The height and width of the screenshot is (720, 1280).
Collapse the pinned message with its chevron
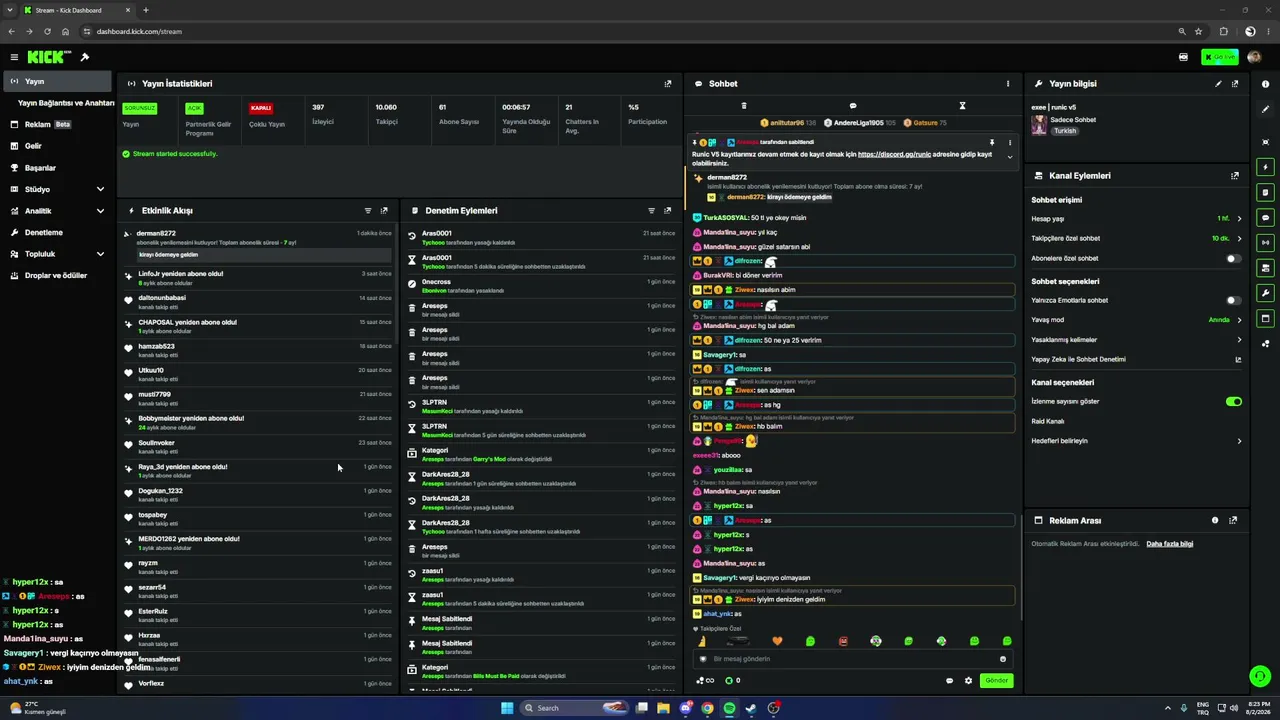(x=1010, y=157)
